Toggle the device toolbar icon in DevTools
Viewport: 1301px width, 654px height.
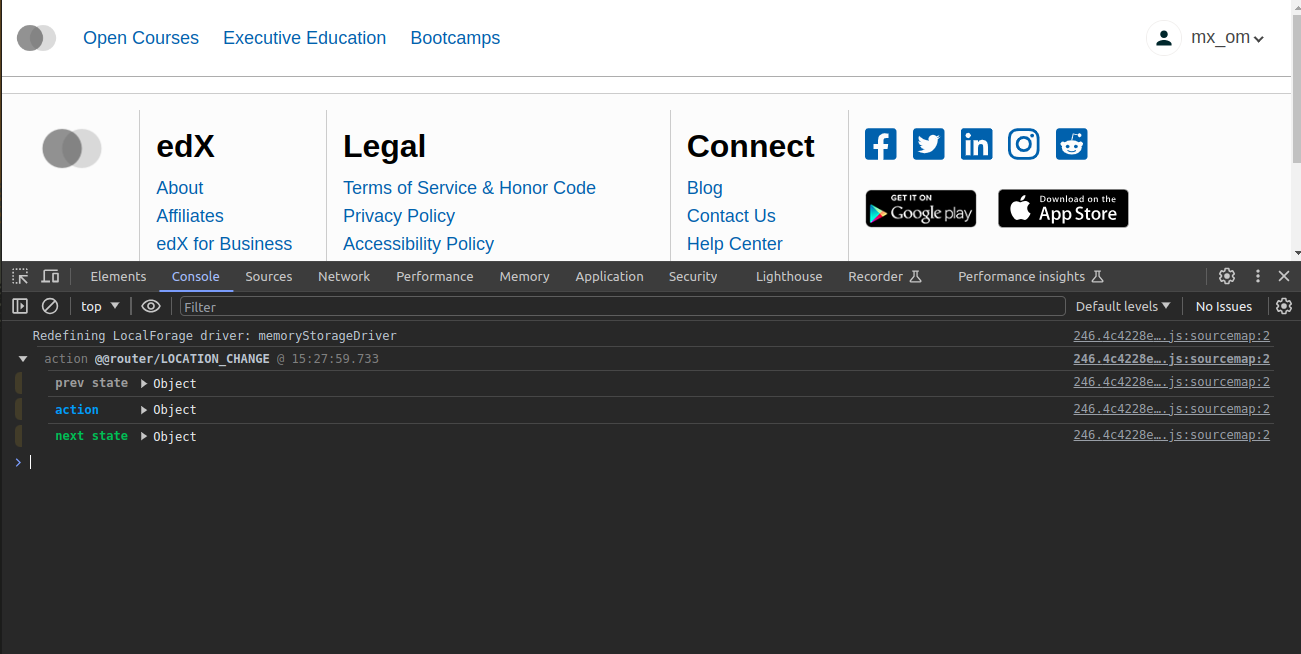tap(50, 276)
